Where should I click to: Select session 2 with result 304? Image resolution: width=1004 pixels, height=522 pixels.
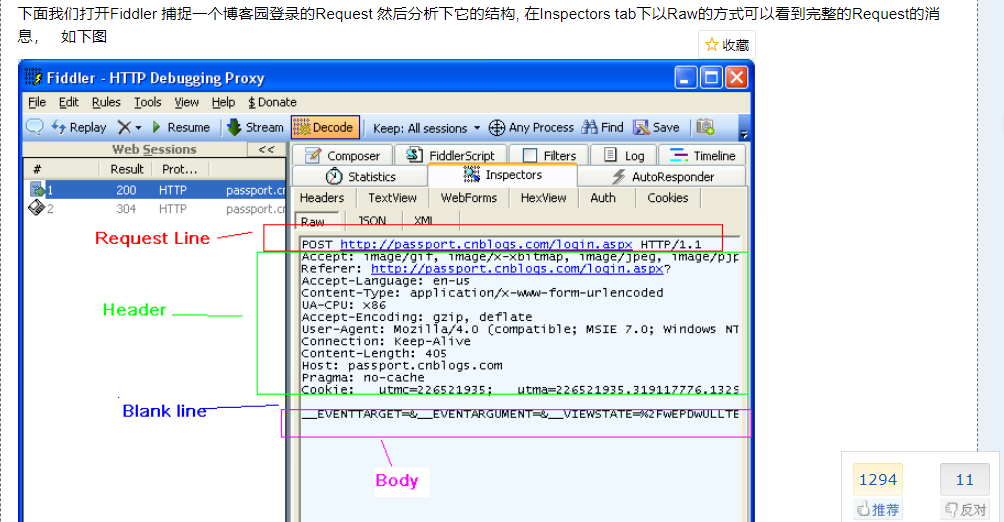pos(154,209)
